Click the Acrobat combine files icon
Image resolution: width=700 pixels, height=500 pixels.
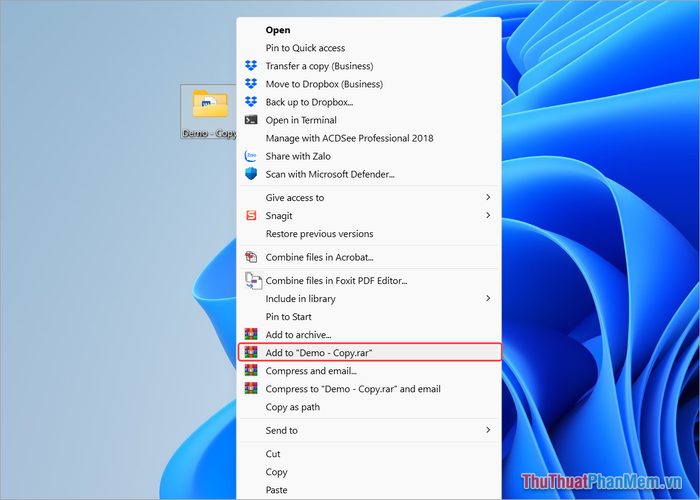(251, 257)
